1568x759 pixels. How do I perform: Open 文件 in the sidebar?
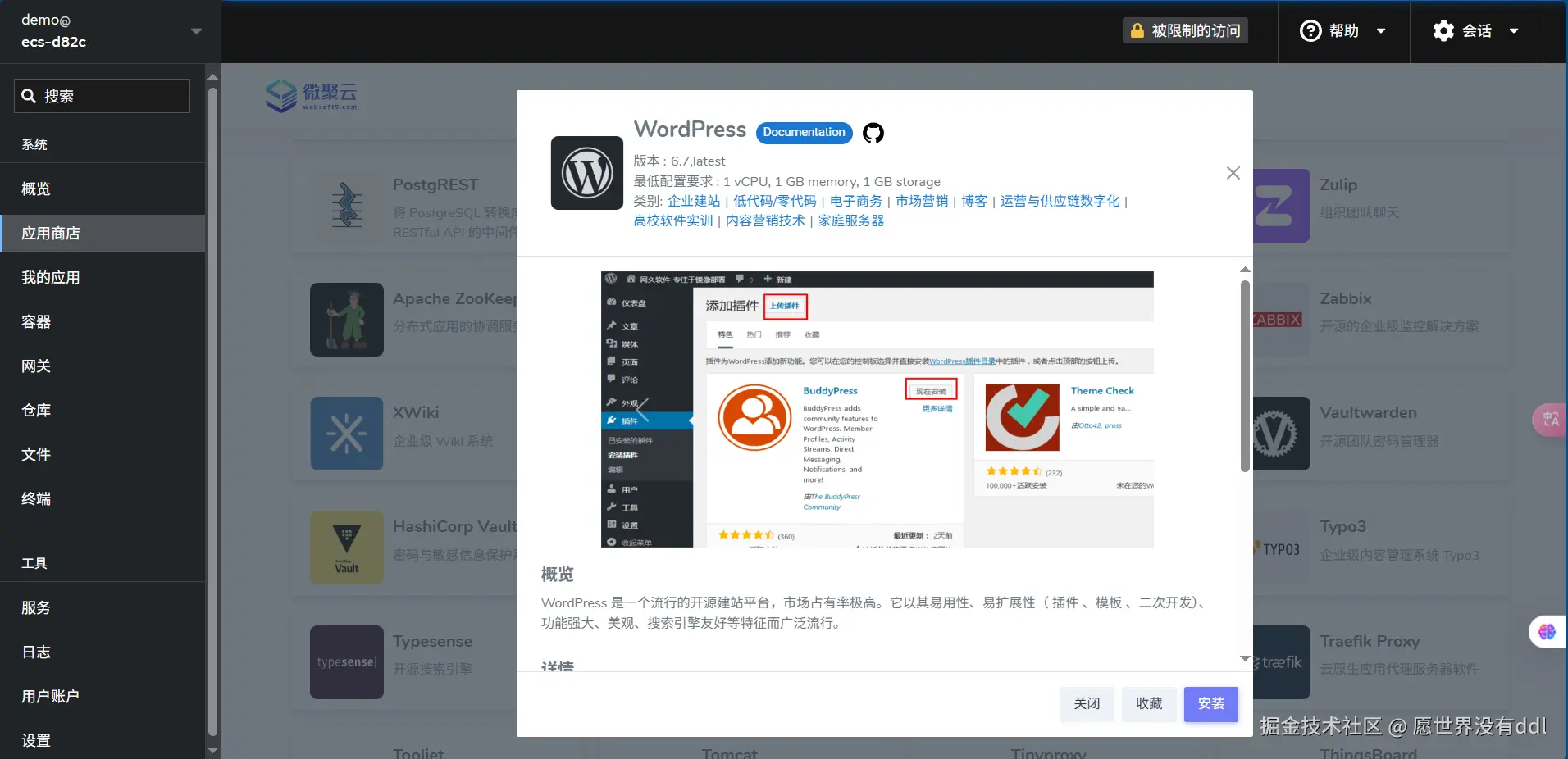[103, 454]
